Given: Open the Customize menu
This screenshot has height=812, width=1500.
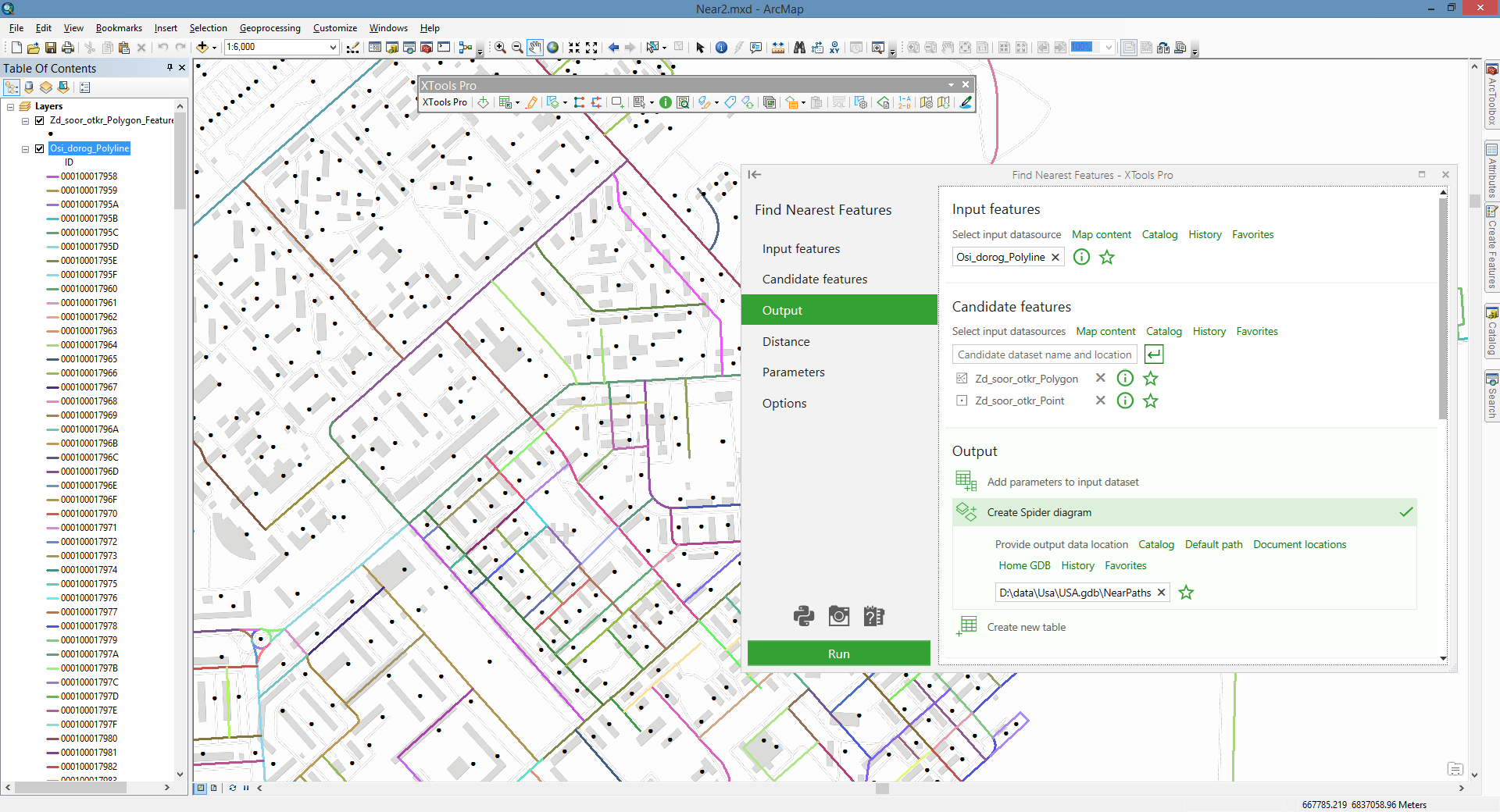Looking at the screenshot, I should [334, 28].
